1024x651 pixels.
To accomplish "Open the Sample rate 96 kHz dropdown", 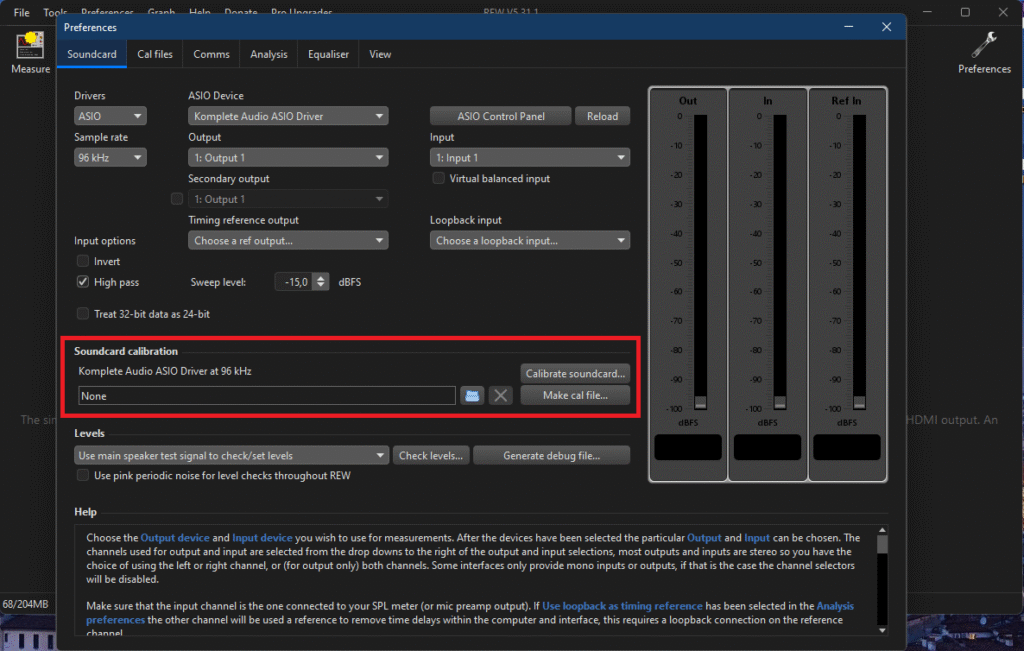I will pyautogui.click(x=110, y=158).
